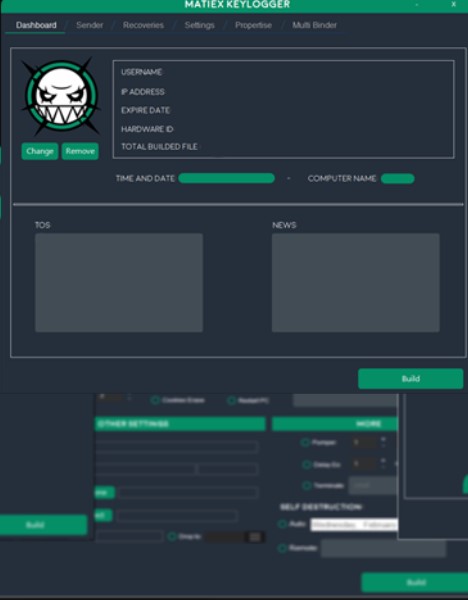
Task: Select the TOTAL BUILDED FILE label row
Action: point(159,147)
